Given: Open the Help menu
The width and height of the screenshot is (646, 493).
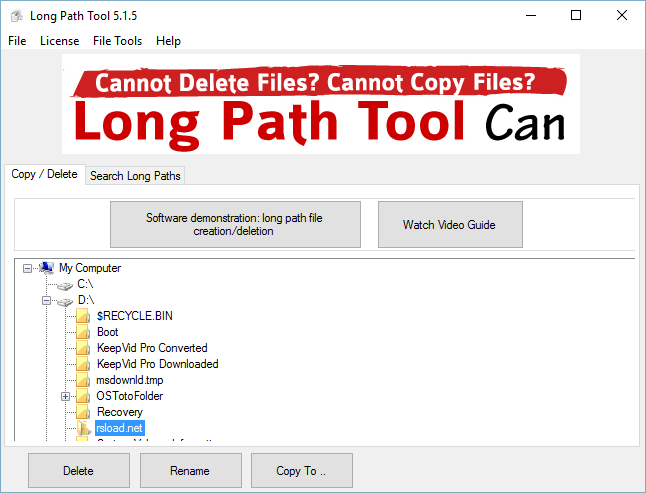Looking at the screenshot, I should [x=168, y=41].
